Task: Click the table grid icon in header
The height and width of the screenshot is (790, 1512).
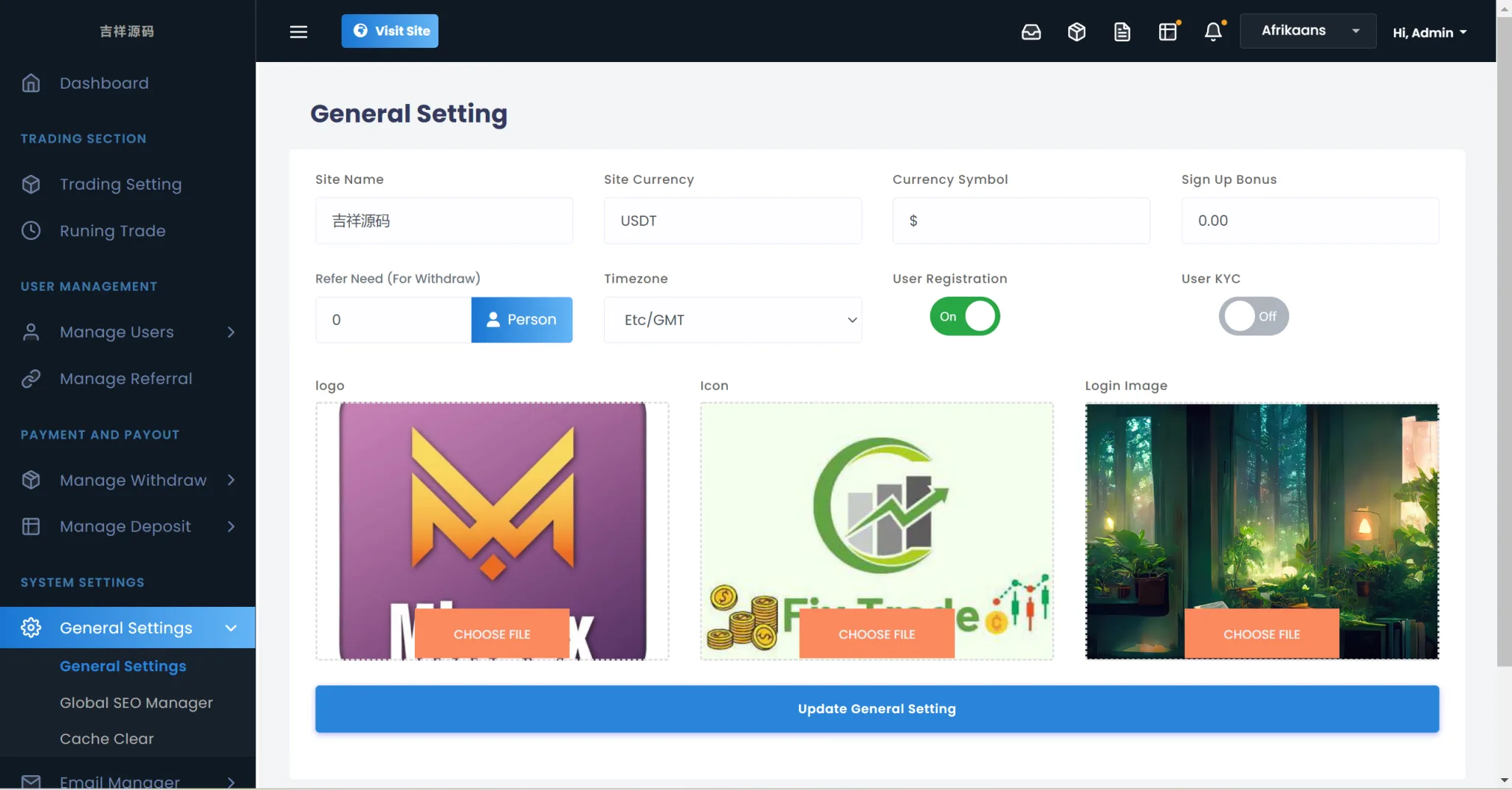Action: (1167, 32)
